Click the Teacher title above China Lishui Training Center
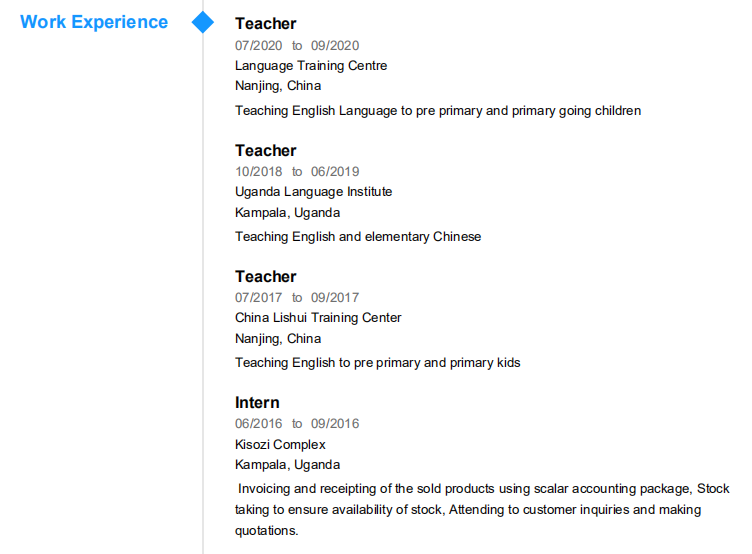 click(265, 276)
